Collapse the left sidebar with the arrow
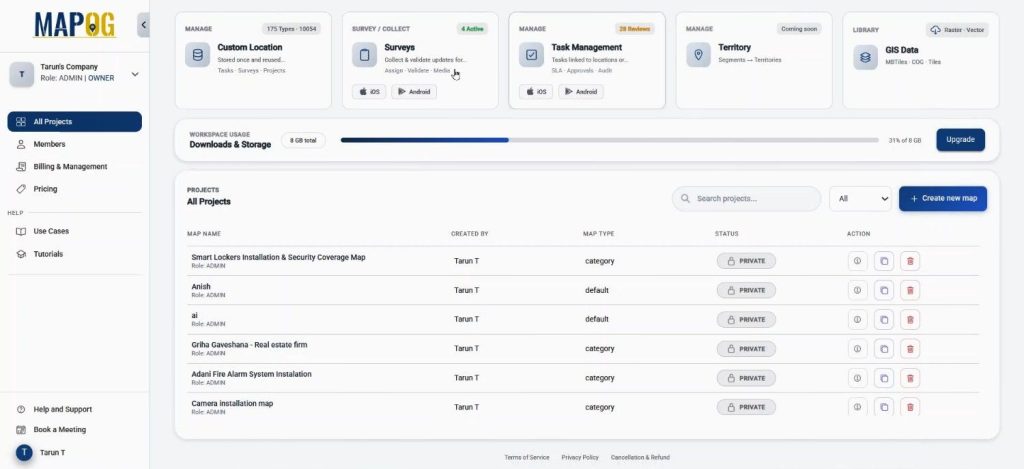 click(143, 25)
